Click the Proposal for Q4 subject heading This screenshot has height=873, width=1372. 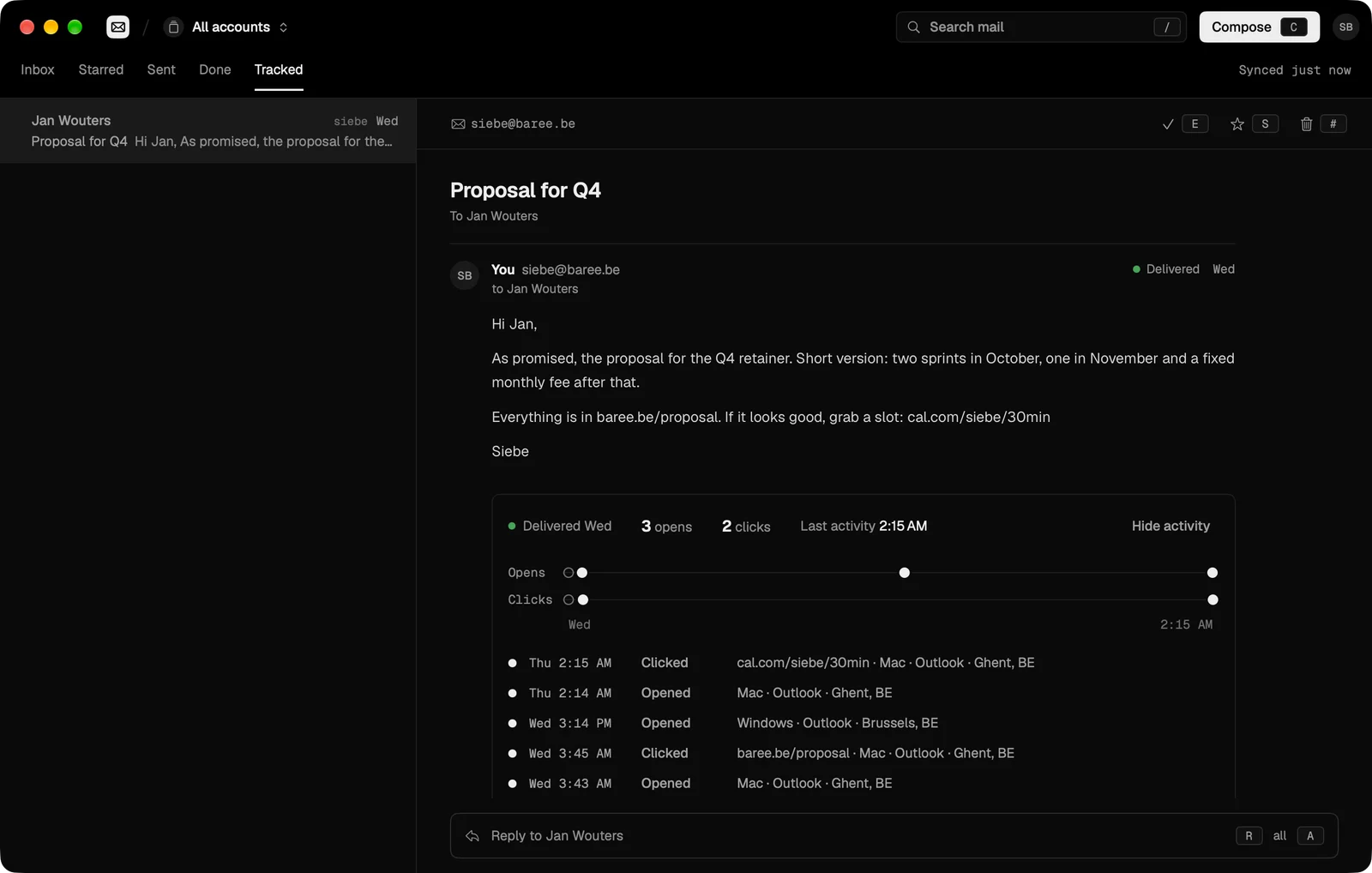tap(526, 190)
